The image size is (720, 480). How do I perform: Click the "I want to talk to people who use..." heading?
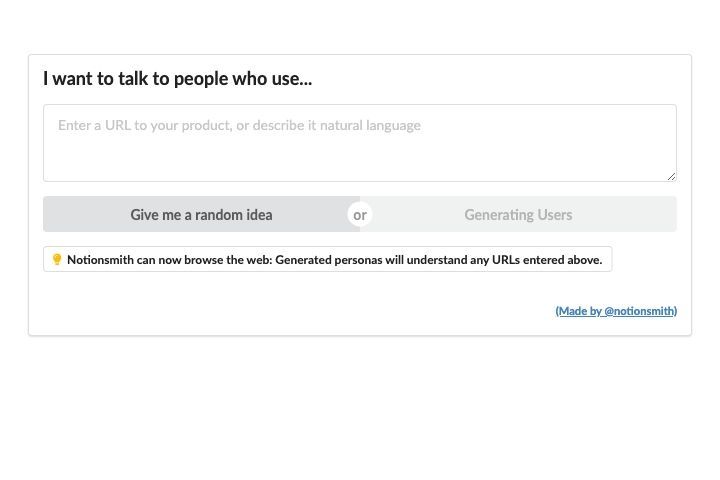tap(178, 79)
